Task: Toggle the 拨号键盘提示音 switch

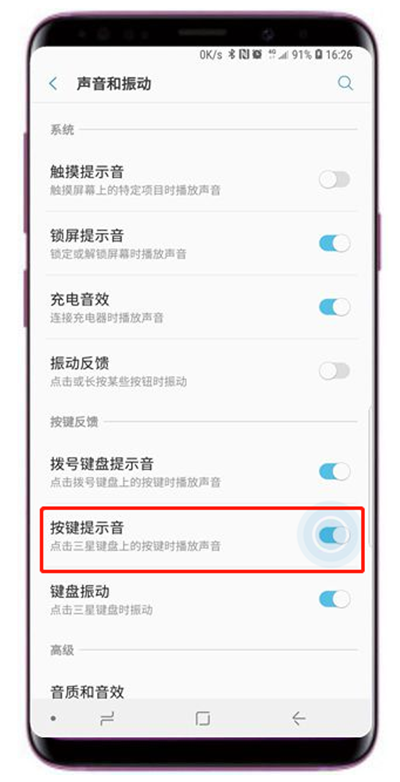Action: point(335,471)
